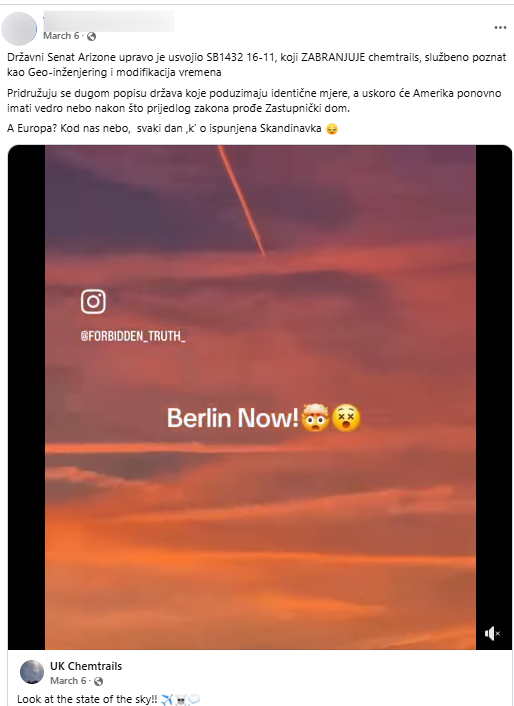Click the airplane emoji in shared caption
Image resolution: width=514 pixels, height=706 pixels.
(167, 699)
